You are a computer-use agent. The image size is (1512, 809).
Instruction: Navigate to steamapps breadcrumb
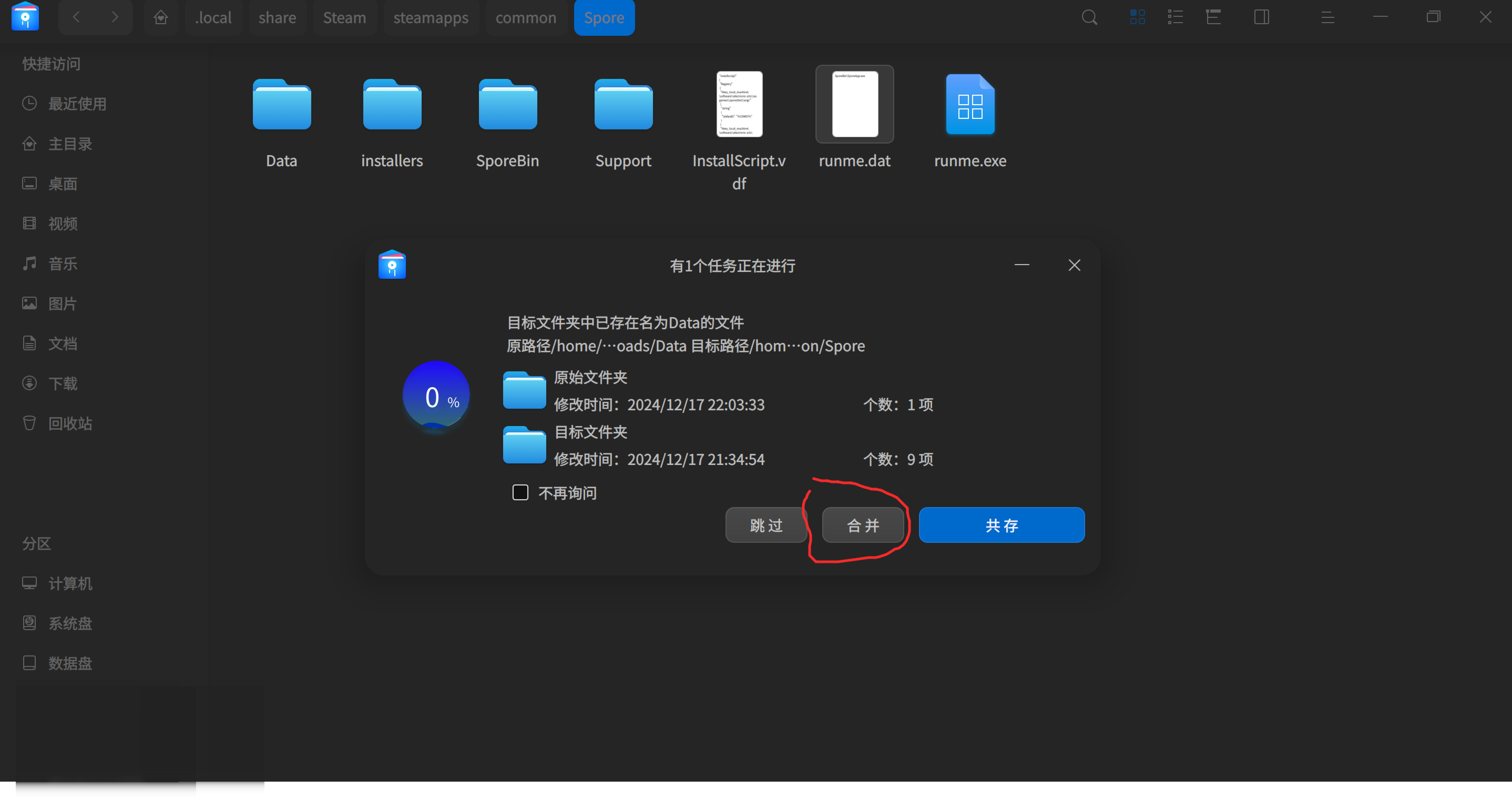pos(431,18)
